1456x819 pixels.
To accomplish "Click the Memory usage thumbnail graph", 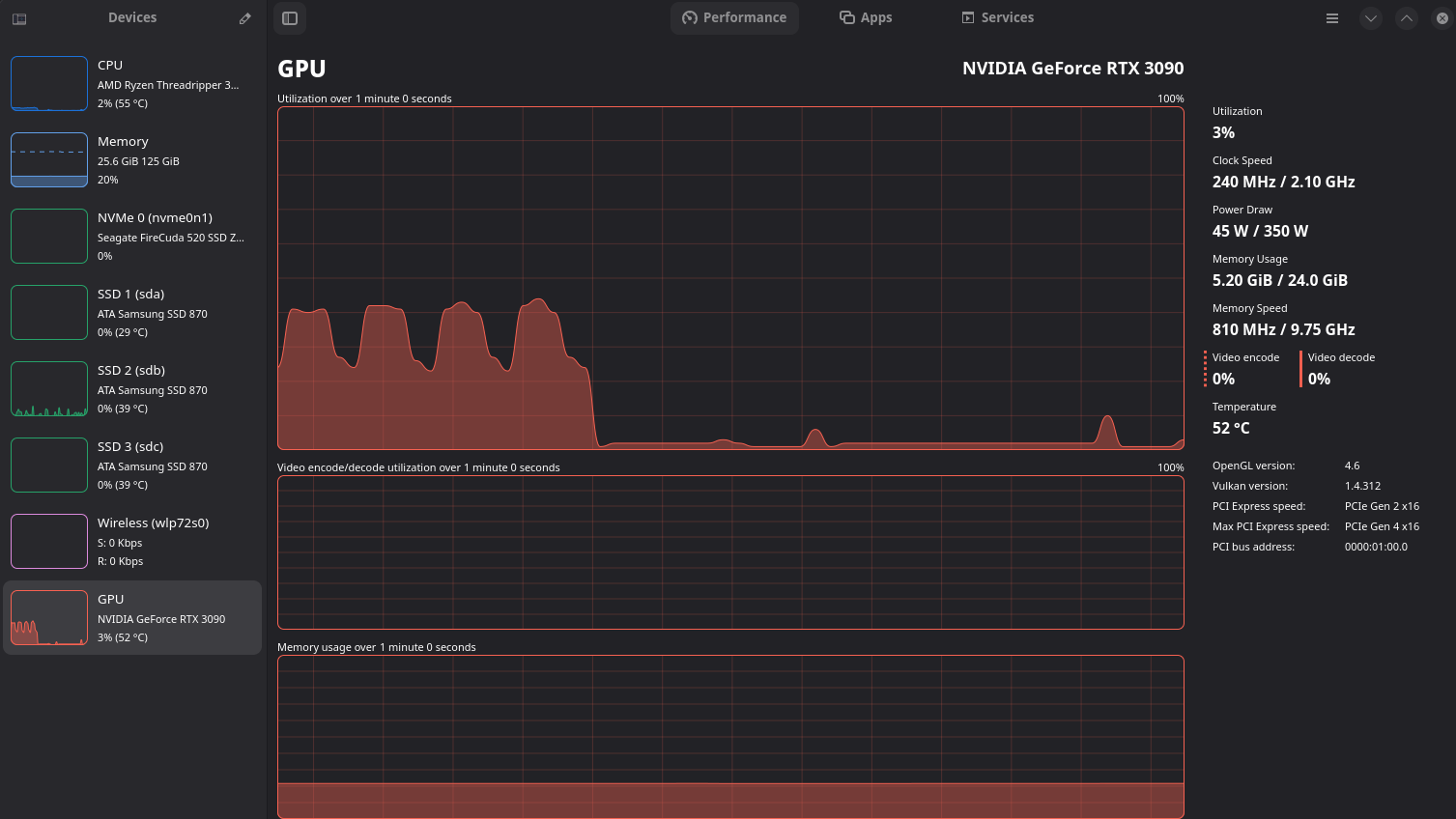I will pos(49,160).
